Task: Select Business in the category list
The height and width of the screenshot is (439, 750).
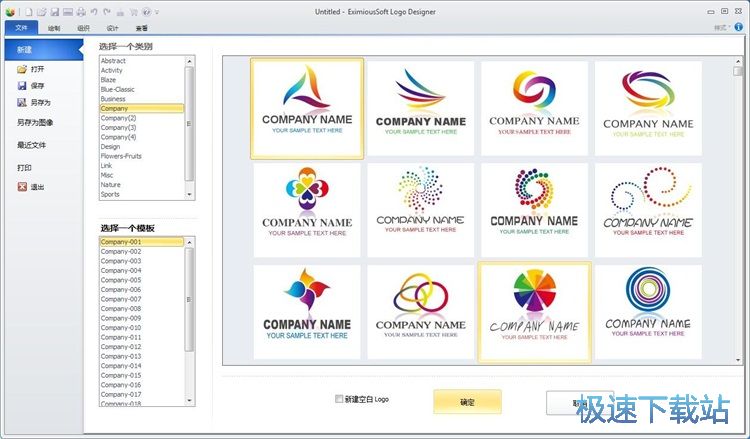Action: [x=142, y=99]
